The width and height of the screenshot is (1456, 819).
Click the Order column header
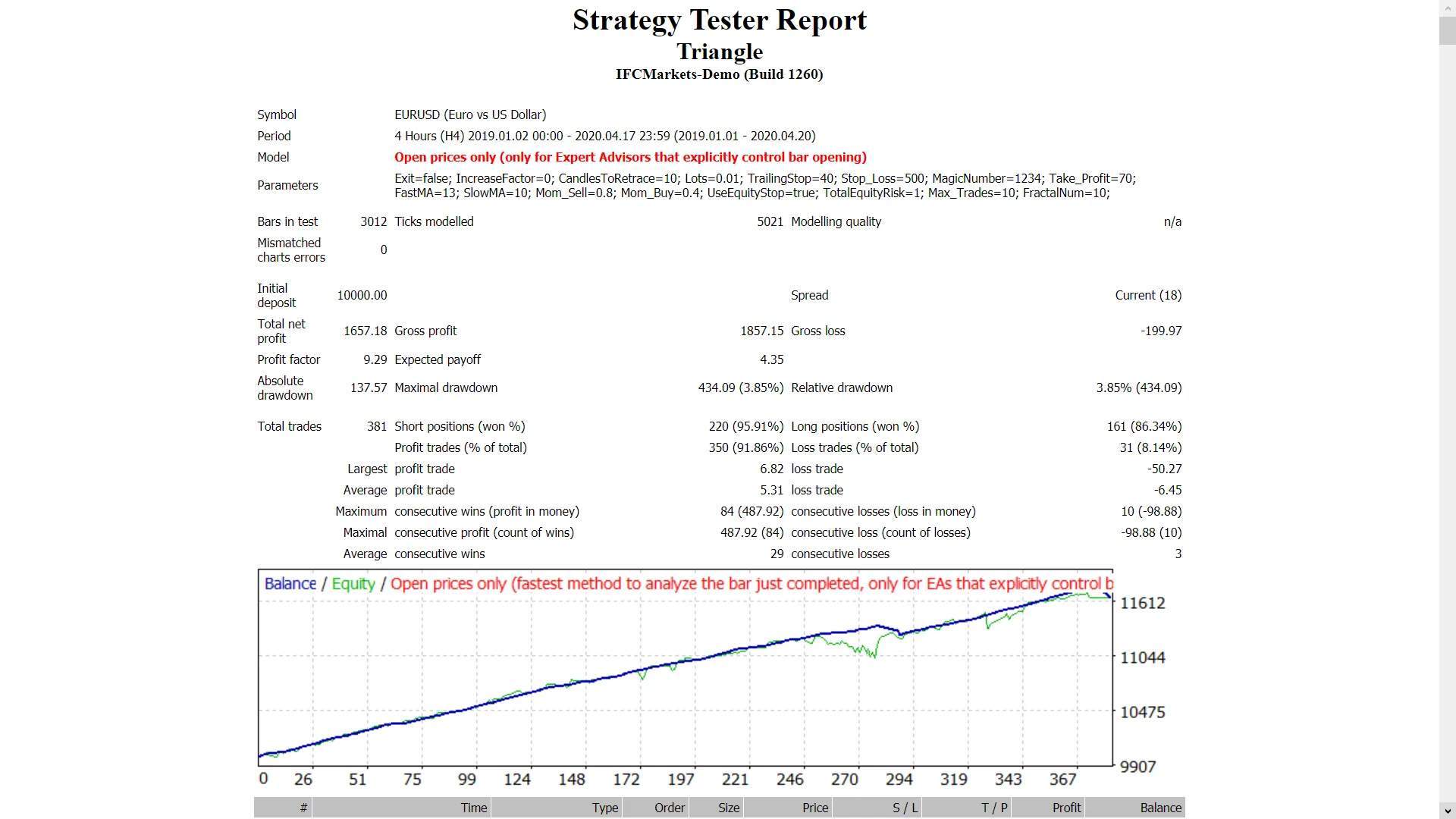click(x=670, y=808)
